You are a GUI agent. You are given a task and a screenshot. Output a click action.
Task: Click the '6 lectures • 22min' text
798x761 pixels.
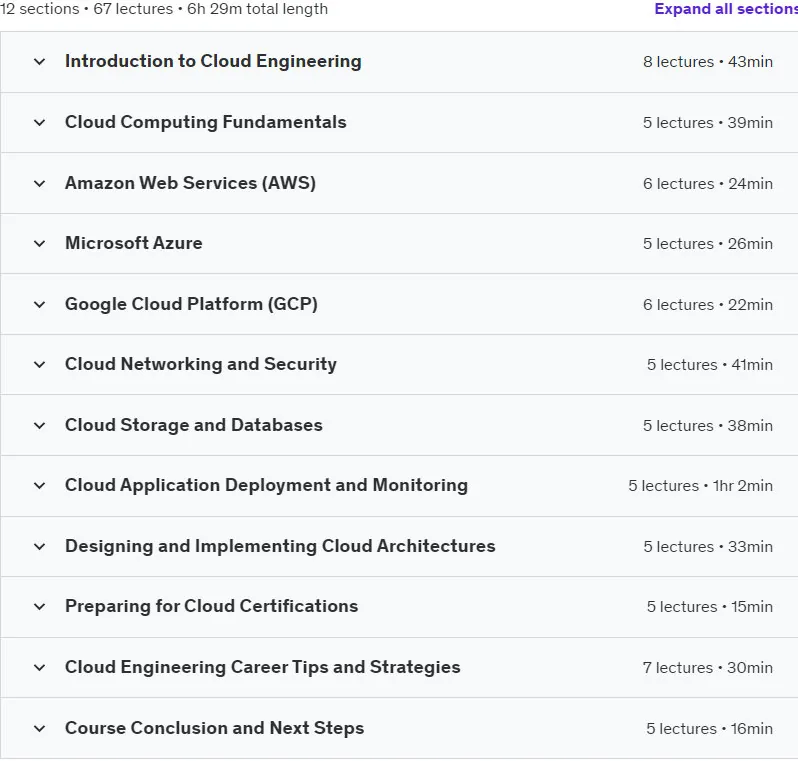(708, 304)
